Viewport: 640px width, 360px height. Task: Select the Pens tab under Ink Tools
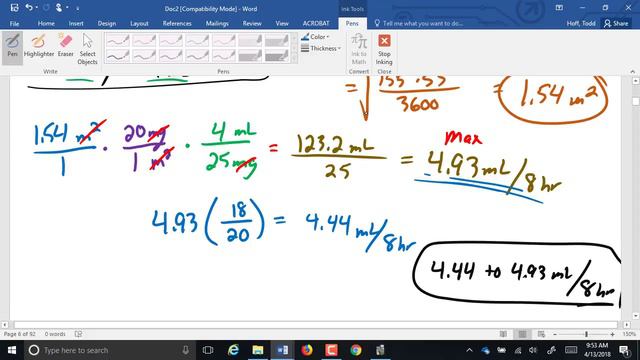point(352,24)
